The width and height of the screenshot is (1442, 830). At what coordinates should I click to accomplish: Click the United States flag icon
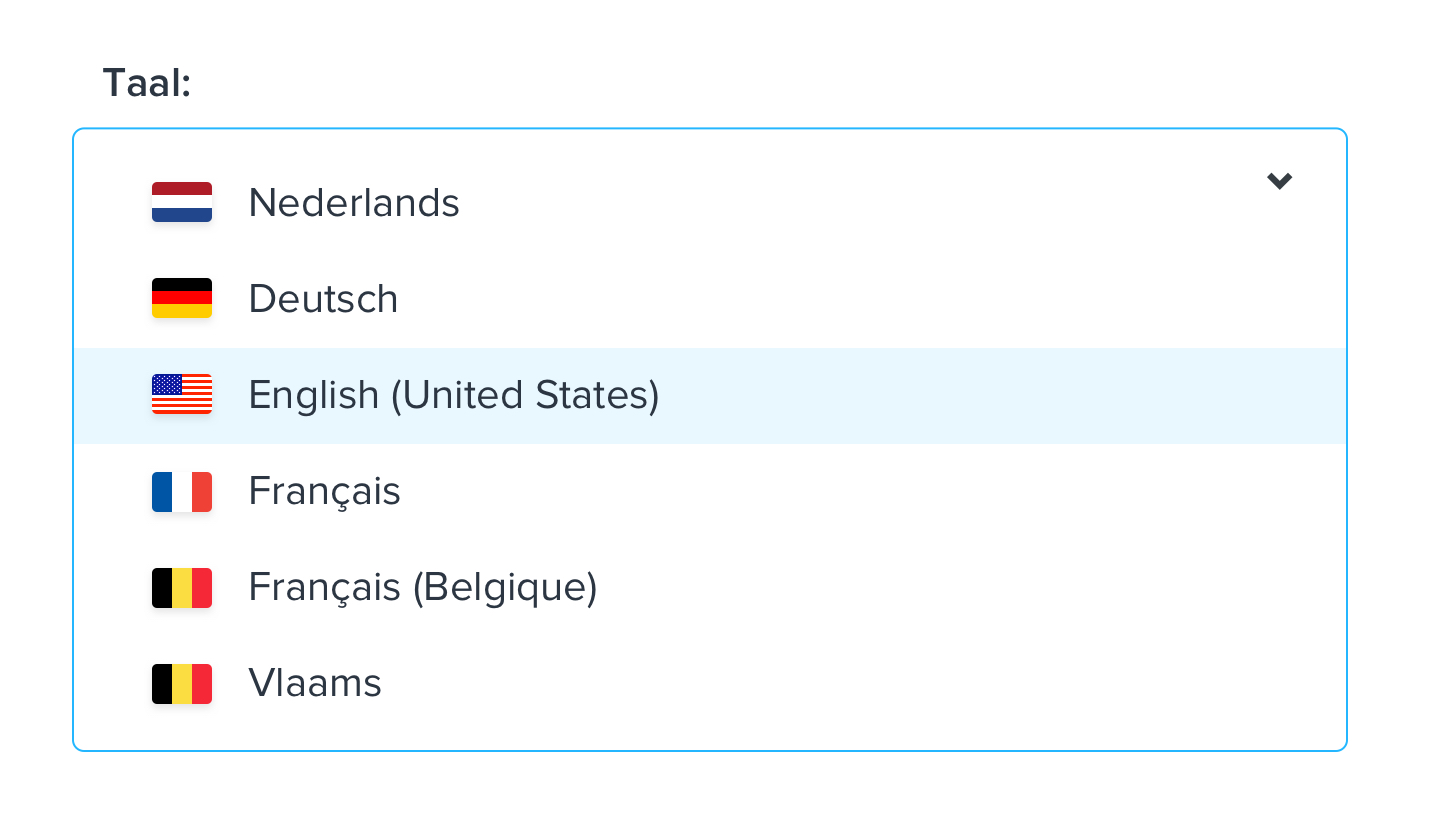point(182,394)
